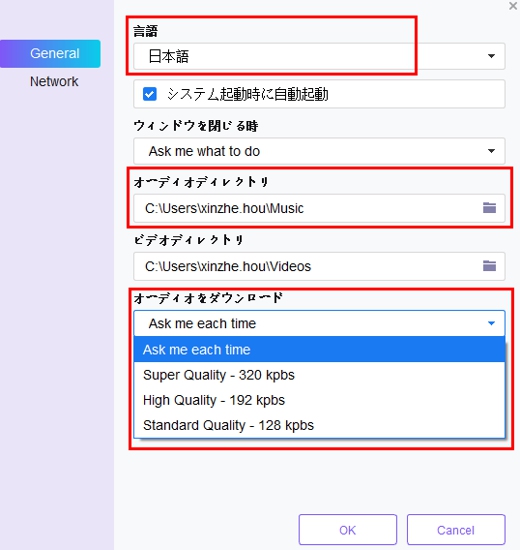Click the システム起動時に自動起動 label
This screenshot has width=520, height=550.
point(248,94)
